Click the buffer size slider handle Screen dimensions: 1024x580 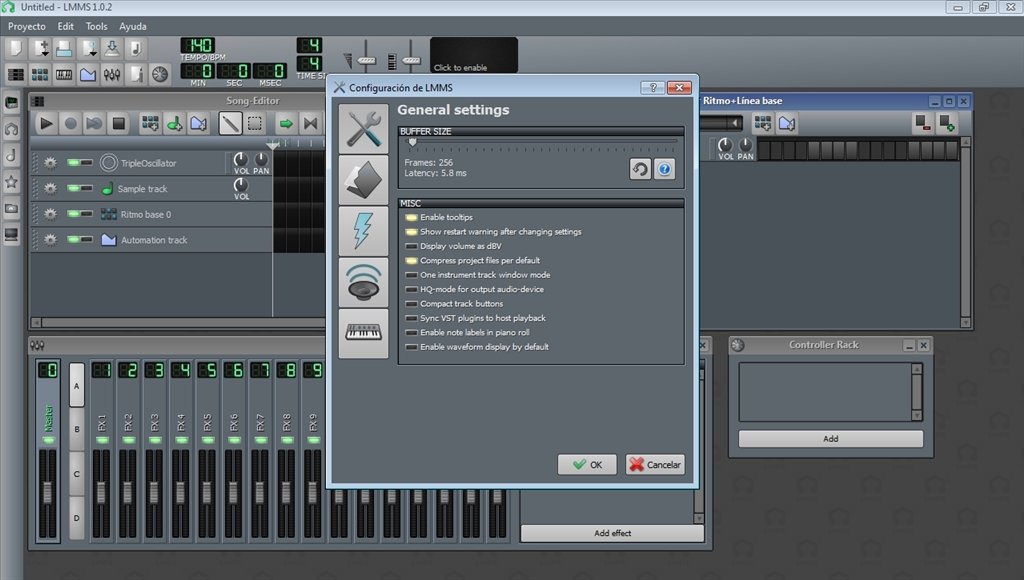pyautogui.click(x=412, y=142)
